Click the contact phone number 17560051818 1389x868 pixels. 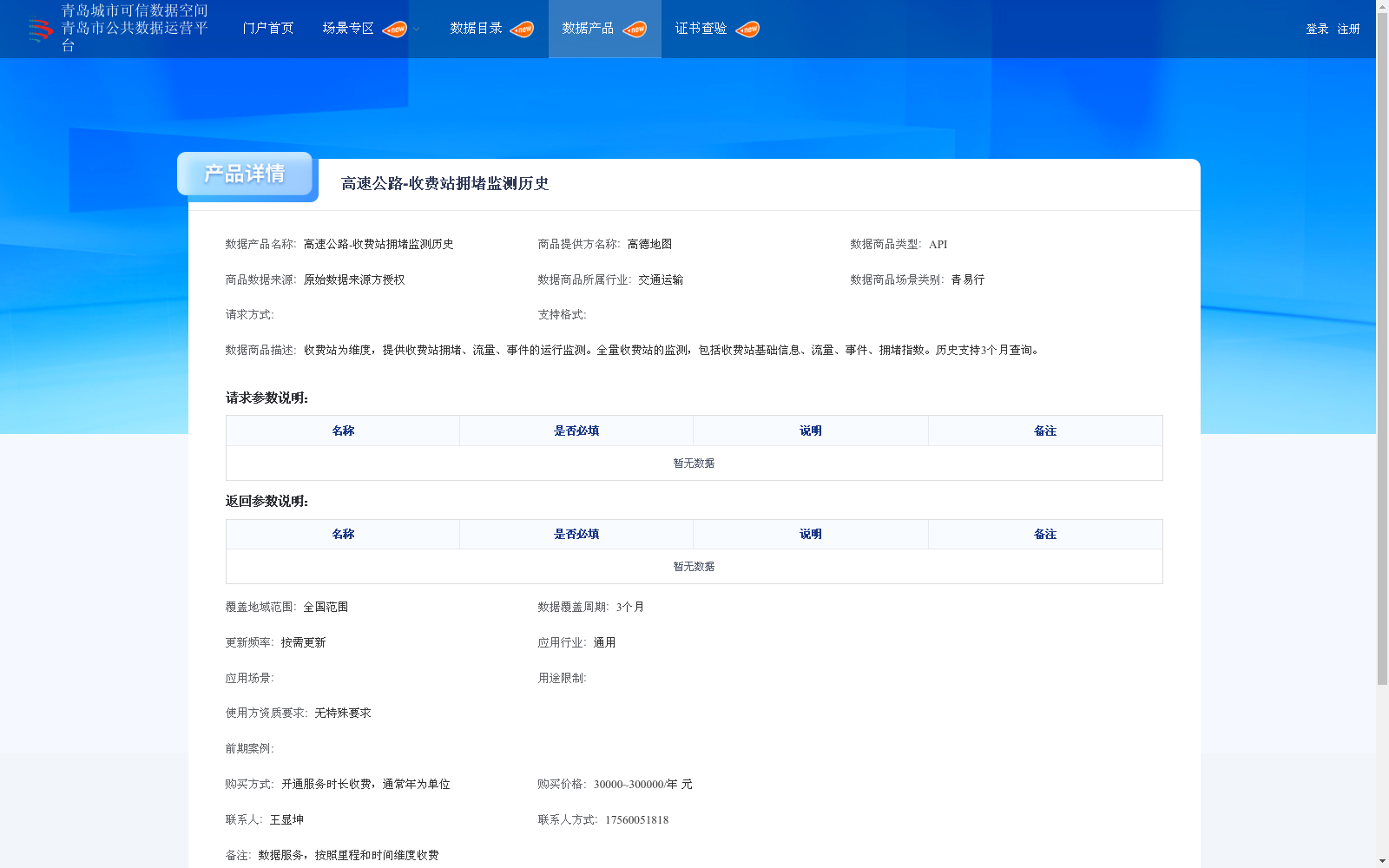point(635,819)
